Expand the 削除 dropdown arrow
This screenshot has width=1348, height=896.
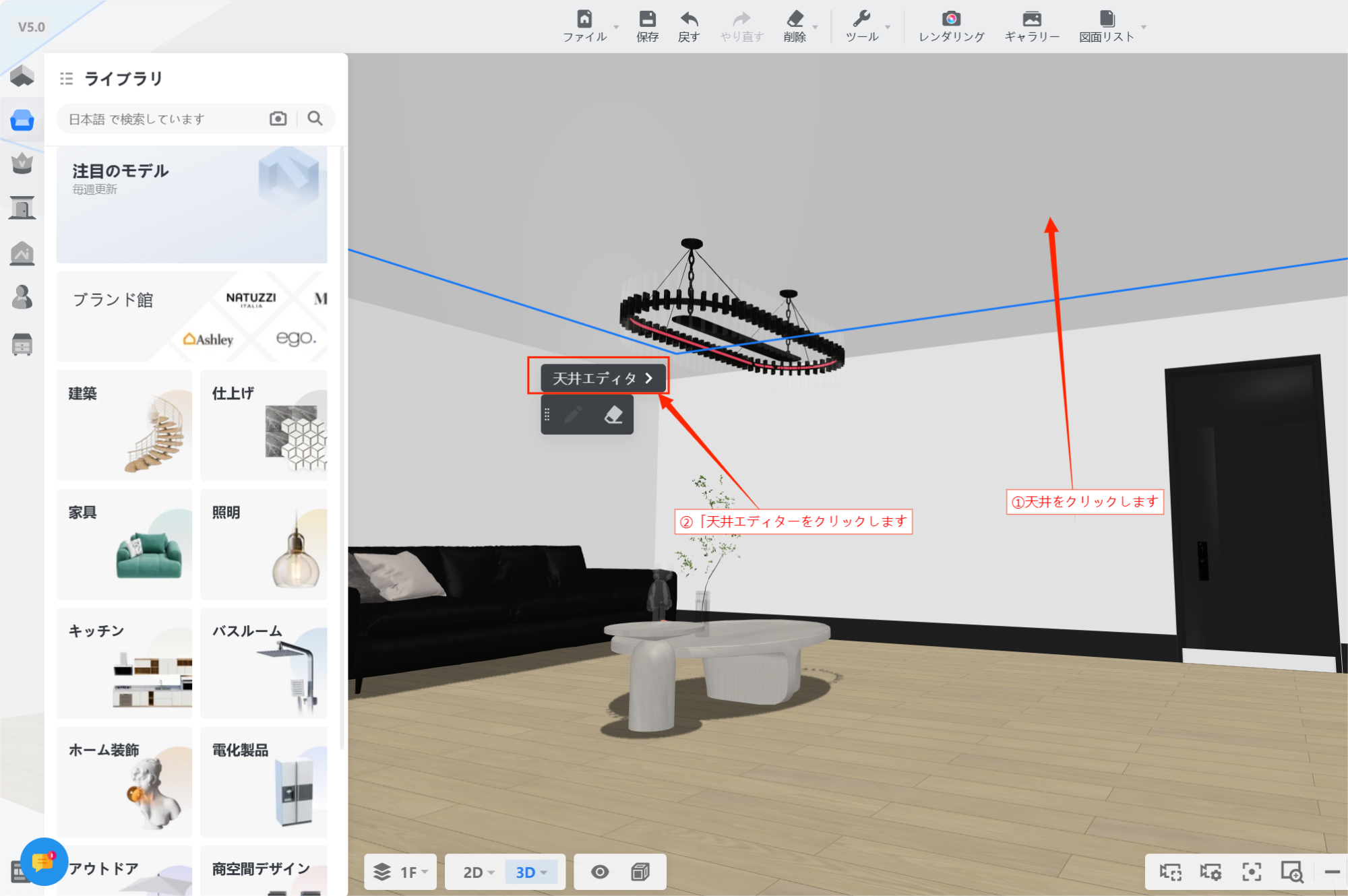pos(816,28)
